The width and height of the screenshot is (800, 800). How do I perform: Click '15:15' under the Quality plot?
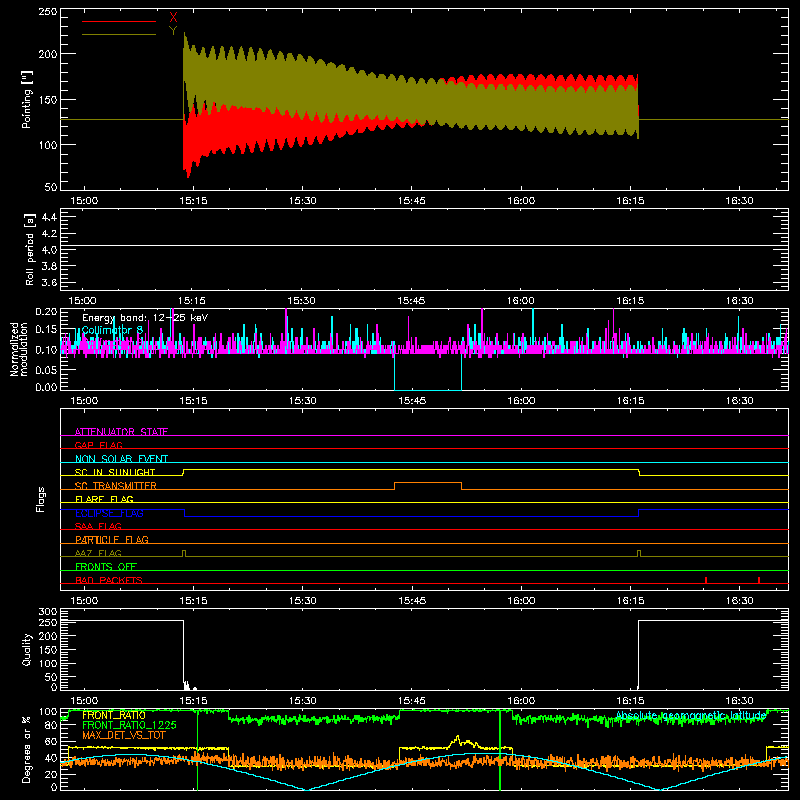coord(193,701)
